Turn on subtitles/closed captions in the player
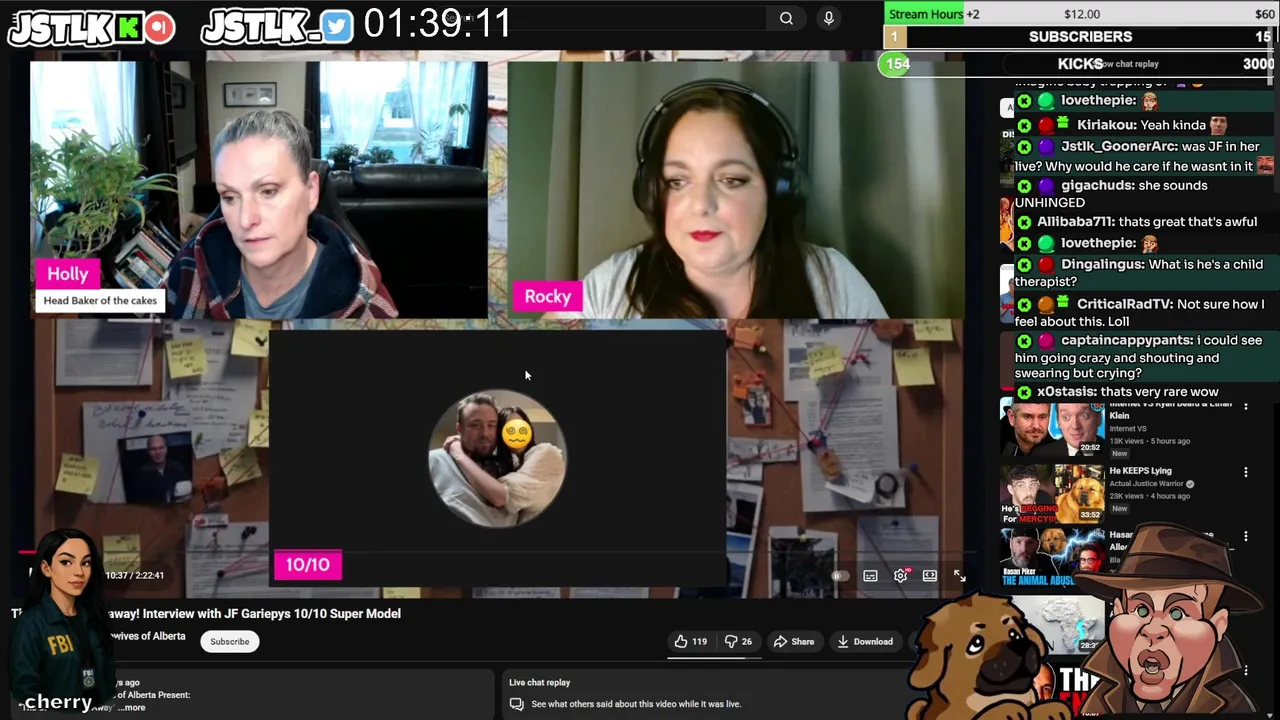1280x720 pixels. tap(870, 576)
